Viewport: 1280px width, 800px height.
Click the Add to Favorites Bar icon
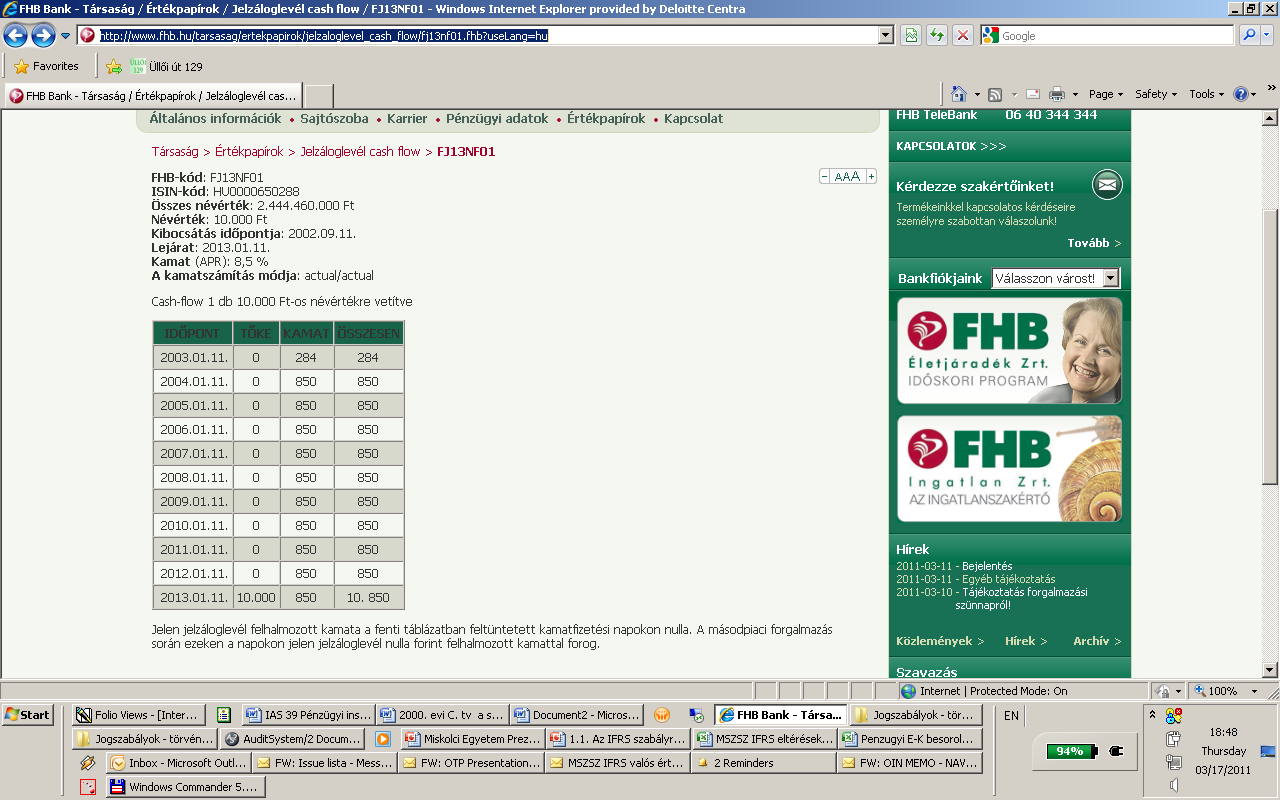pos(114,67)
